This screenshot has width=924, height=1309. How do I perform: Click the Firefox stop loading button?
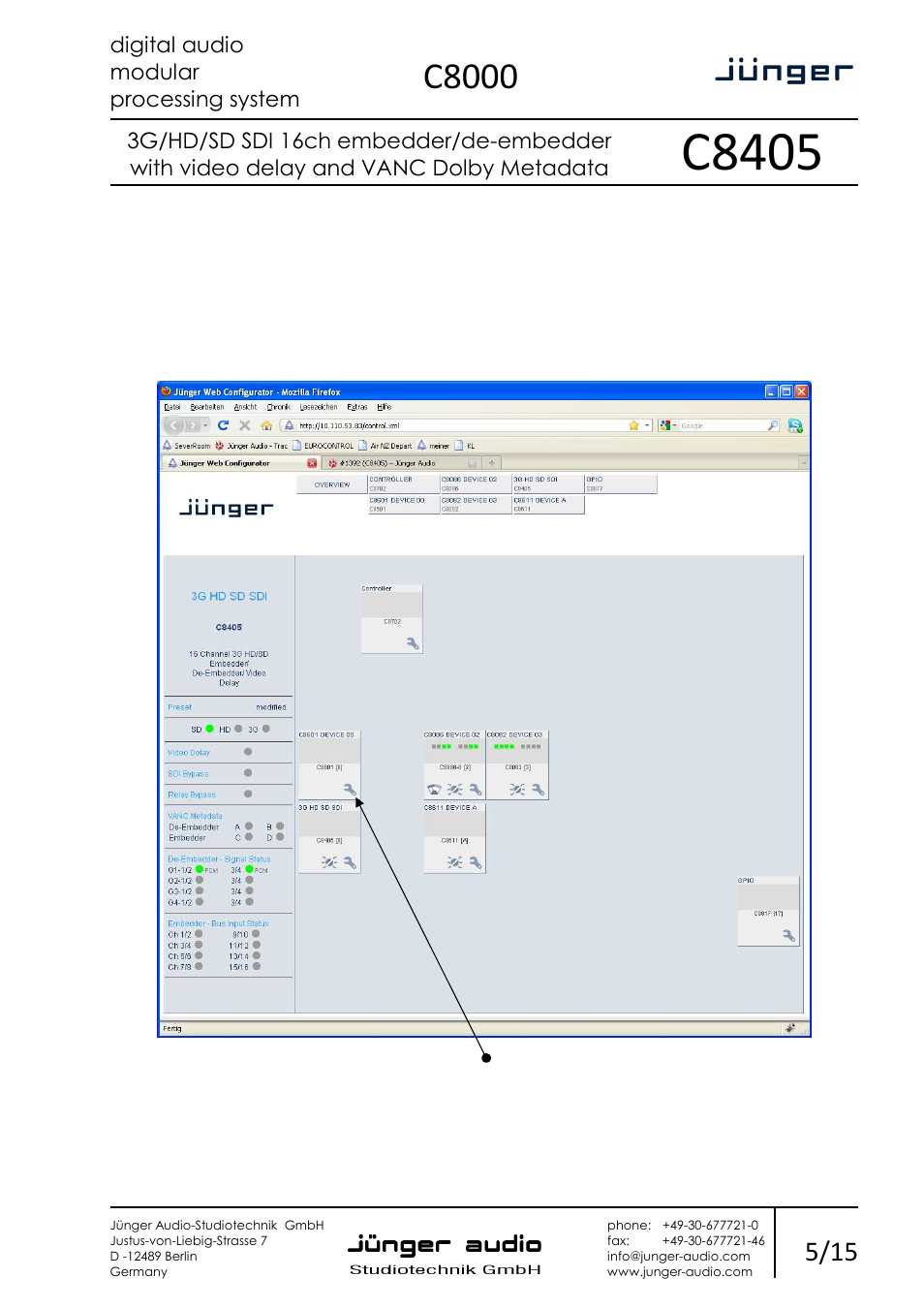click(x=245, y=425)
